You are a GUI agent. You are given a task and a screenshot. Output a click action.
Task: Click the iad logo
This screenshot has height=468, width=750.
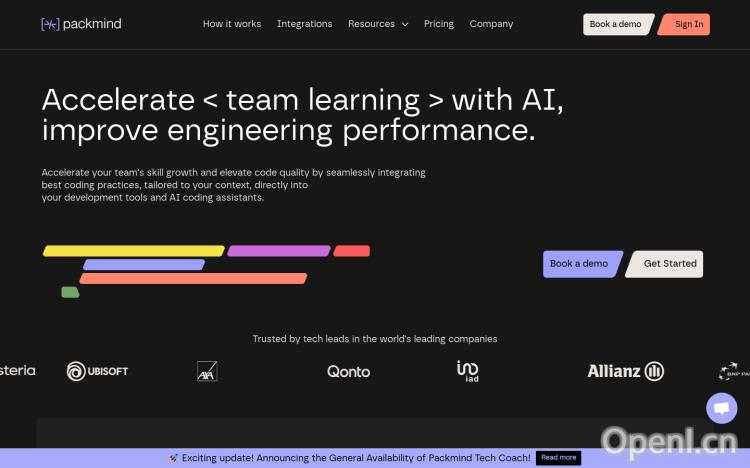(467, 371)
